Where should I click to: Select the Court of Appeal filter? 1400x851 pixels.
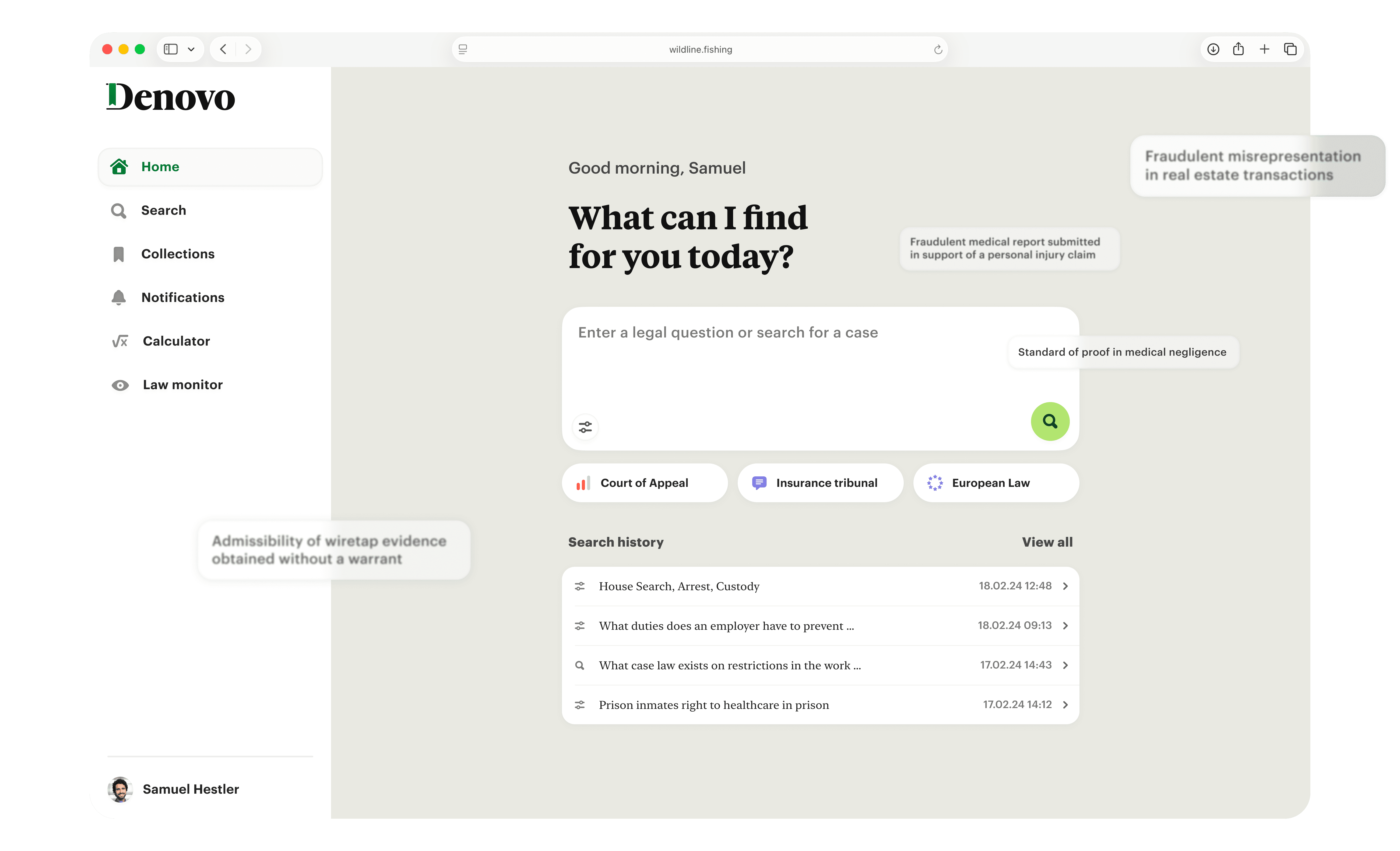coord(644,483)
